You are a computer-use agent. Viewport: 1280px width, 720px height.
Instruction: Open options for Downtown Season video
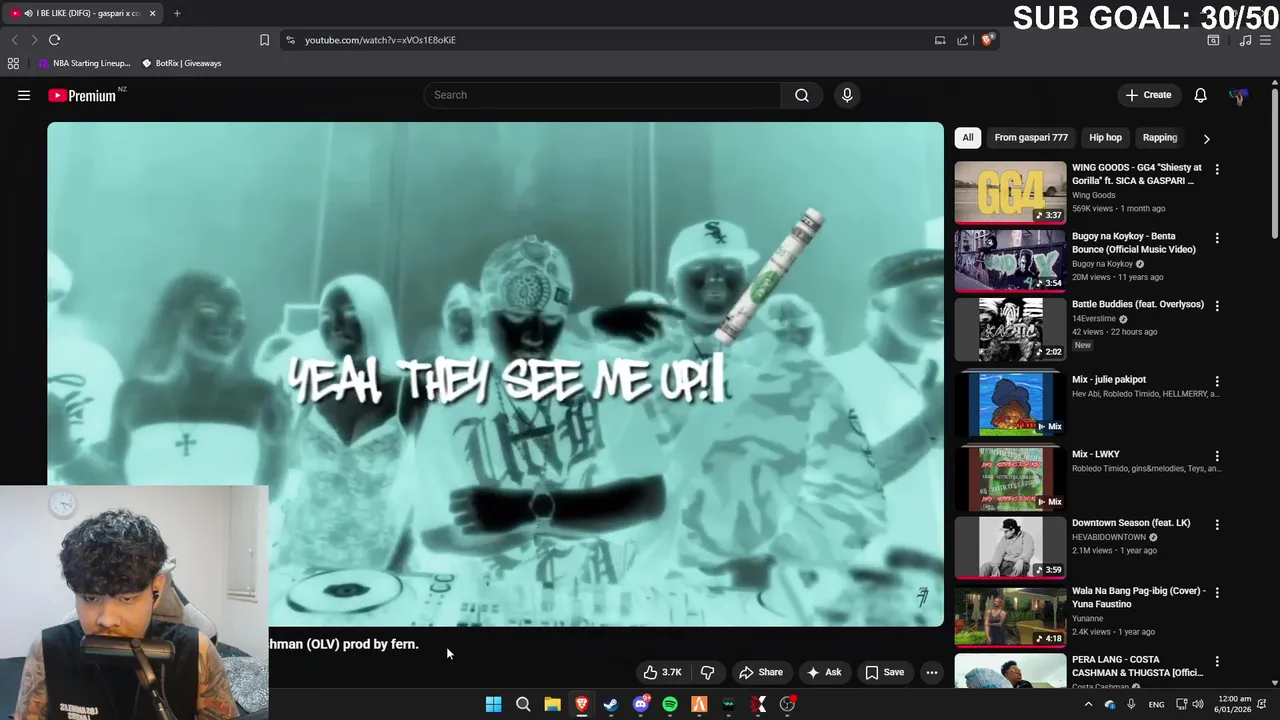point(1217,524)
